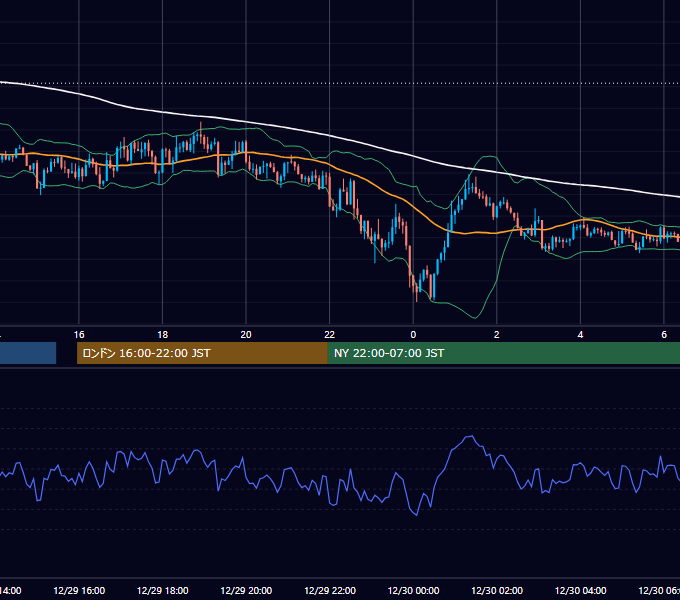Click the "2" hour label on the chart axis
This screenshot has width=680, height=600.
coord(497,334)
